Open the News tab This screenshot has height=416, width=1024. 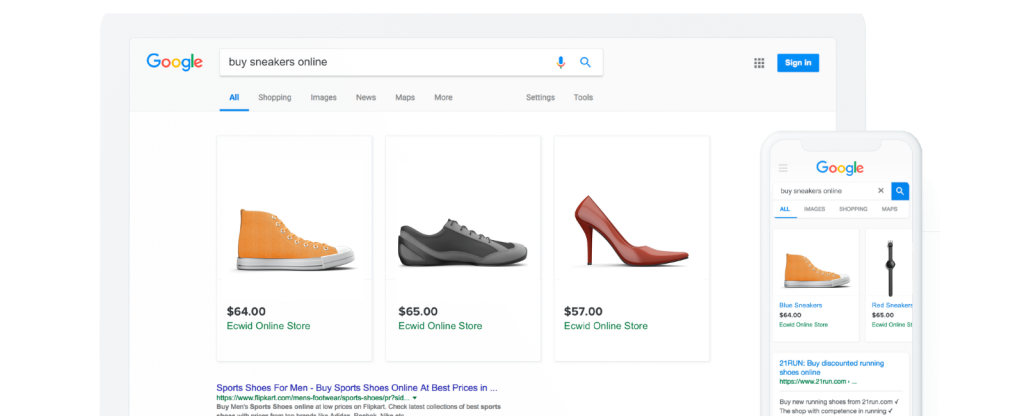coord(366,97)
